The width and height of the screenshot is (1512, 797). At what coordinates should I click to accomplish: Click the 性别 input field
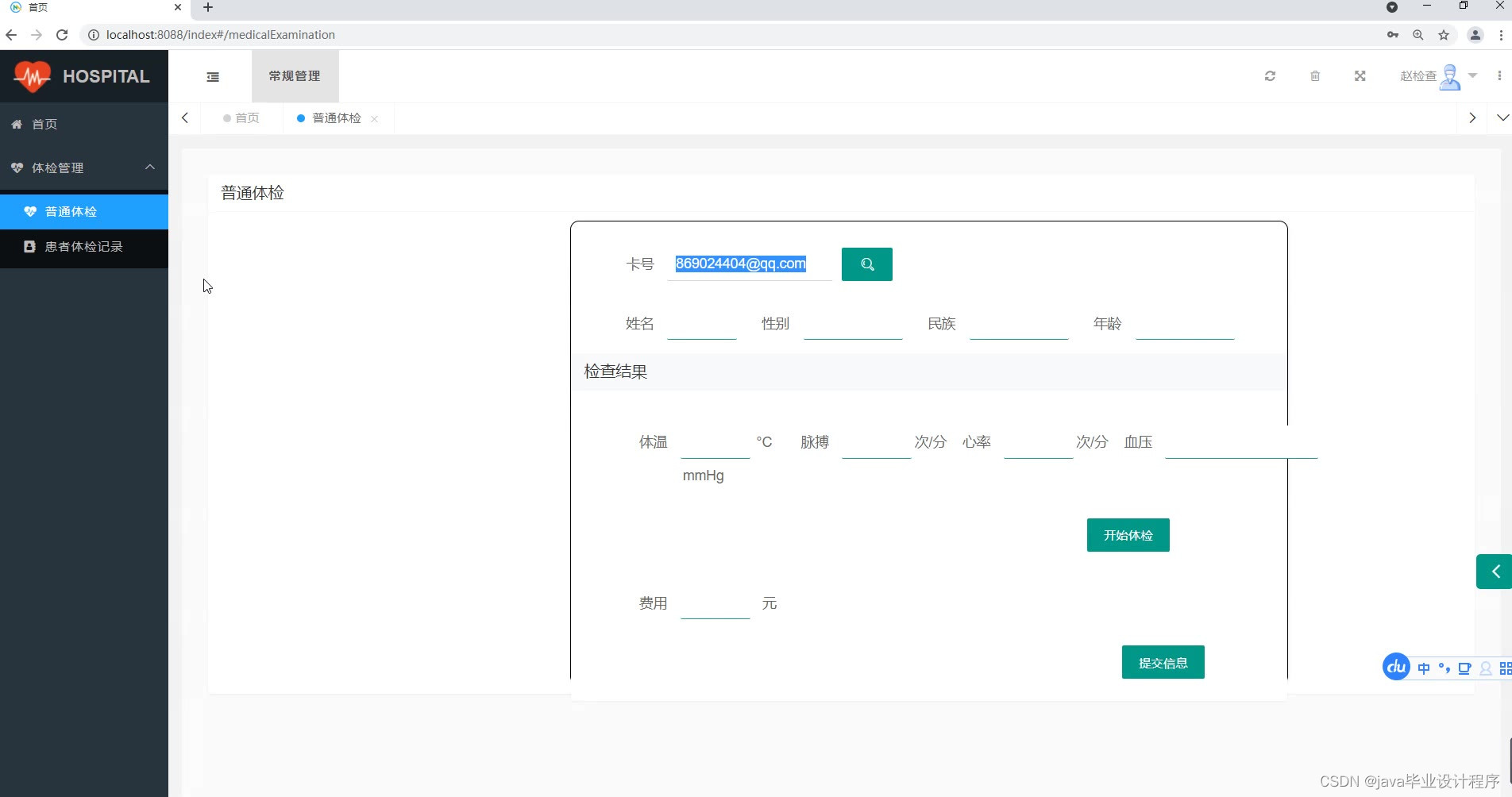(x=853, y=324)
